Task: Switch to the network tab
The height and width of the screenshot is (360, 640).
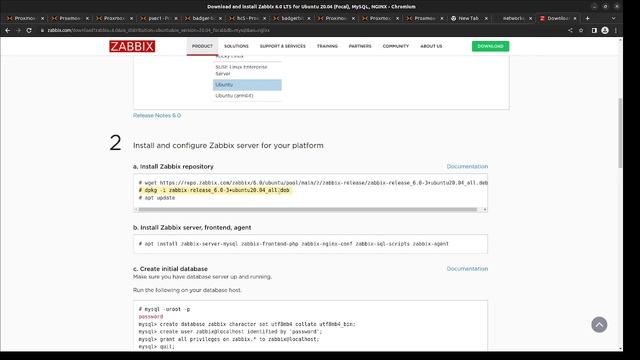Action: [513, 18]
